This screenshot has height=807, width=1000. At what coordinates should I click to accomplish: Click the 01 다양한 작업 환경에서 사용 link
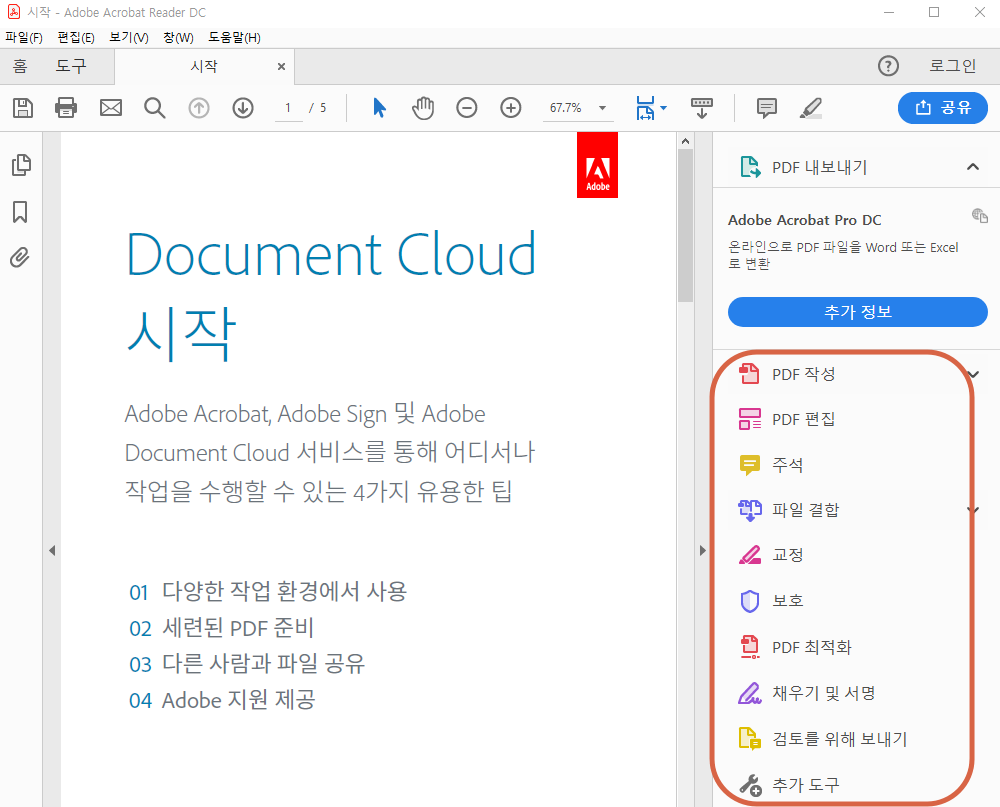(268, 591)
